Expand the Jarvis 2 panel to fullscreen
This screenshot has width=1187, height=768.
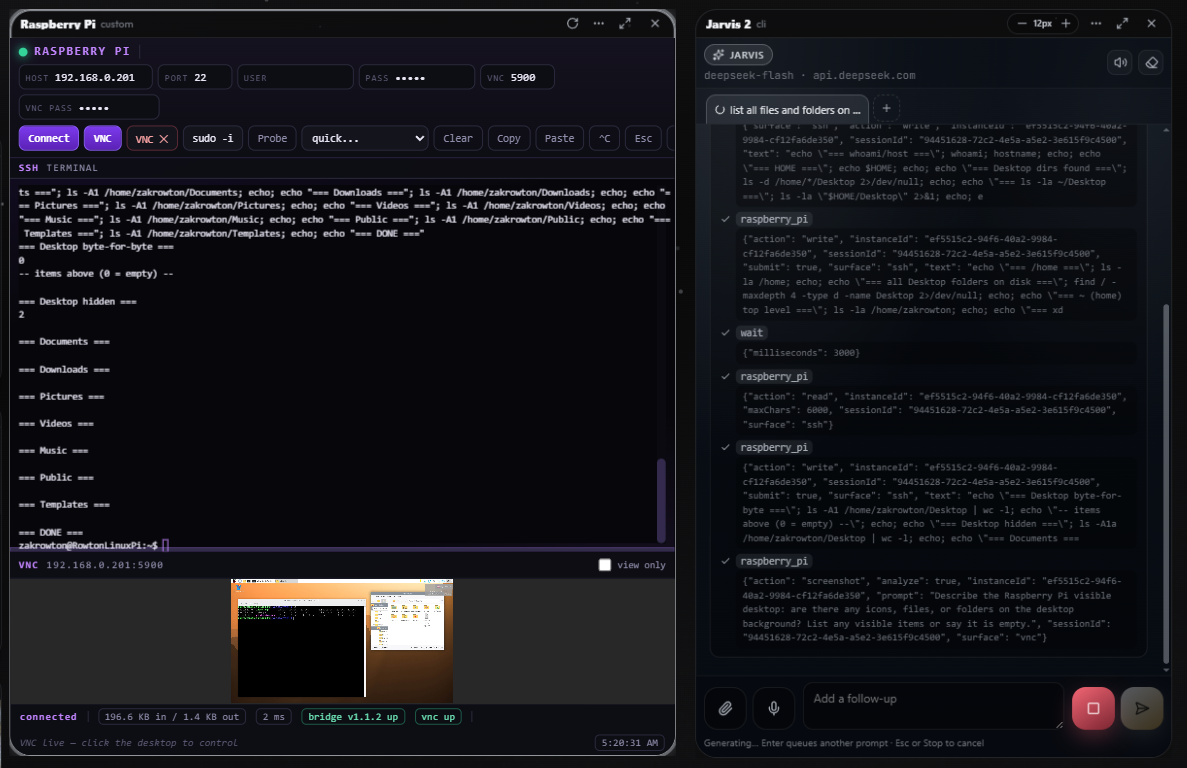[1122, 23]
